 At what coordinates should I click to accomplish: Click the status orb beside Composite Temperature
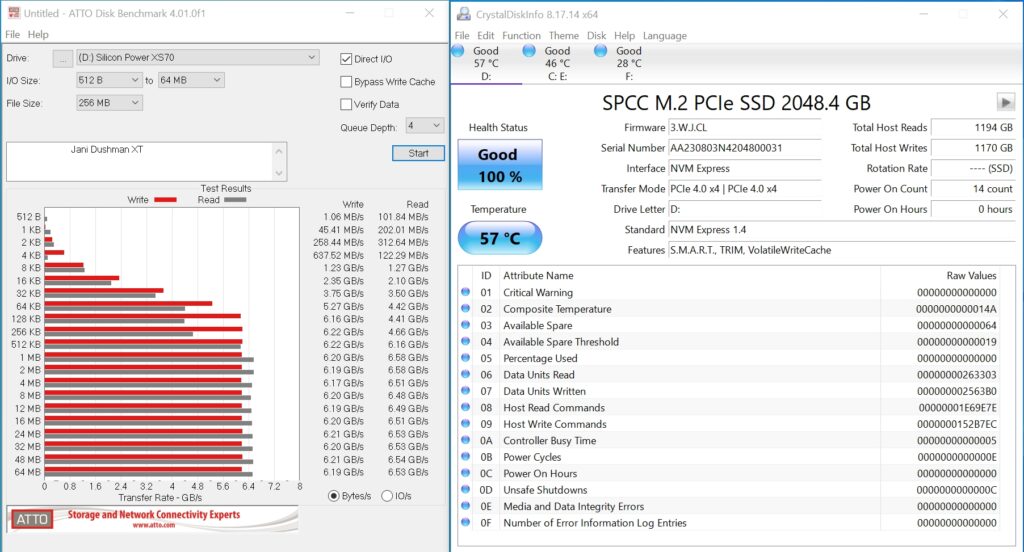coord(466,308)
